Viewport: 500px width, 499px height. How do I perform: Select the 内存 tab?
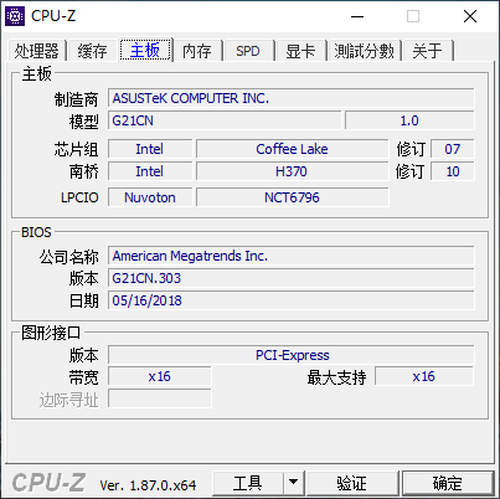(197, 51)
